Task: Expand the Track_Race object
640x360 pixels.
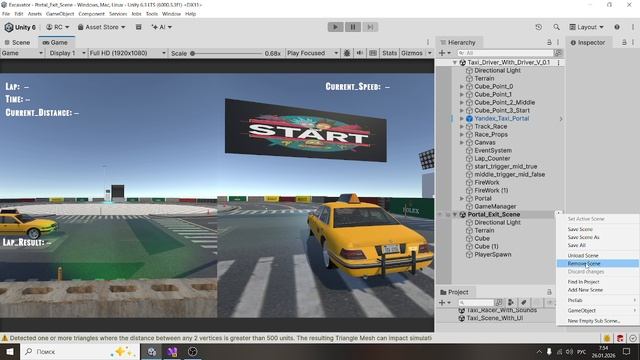Action: coord(462,127)
